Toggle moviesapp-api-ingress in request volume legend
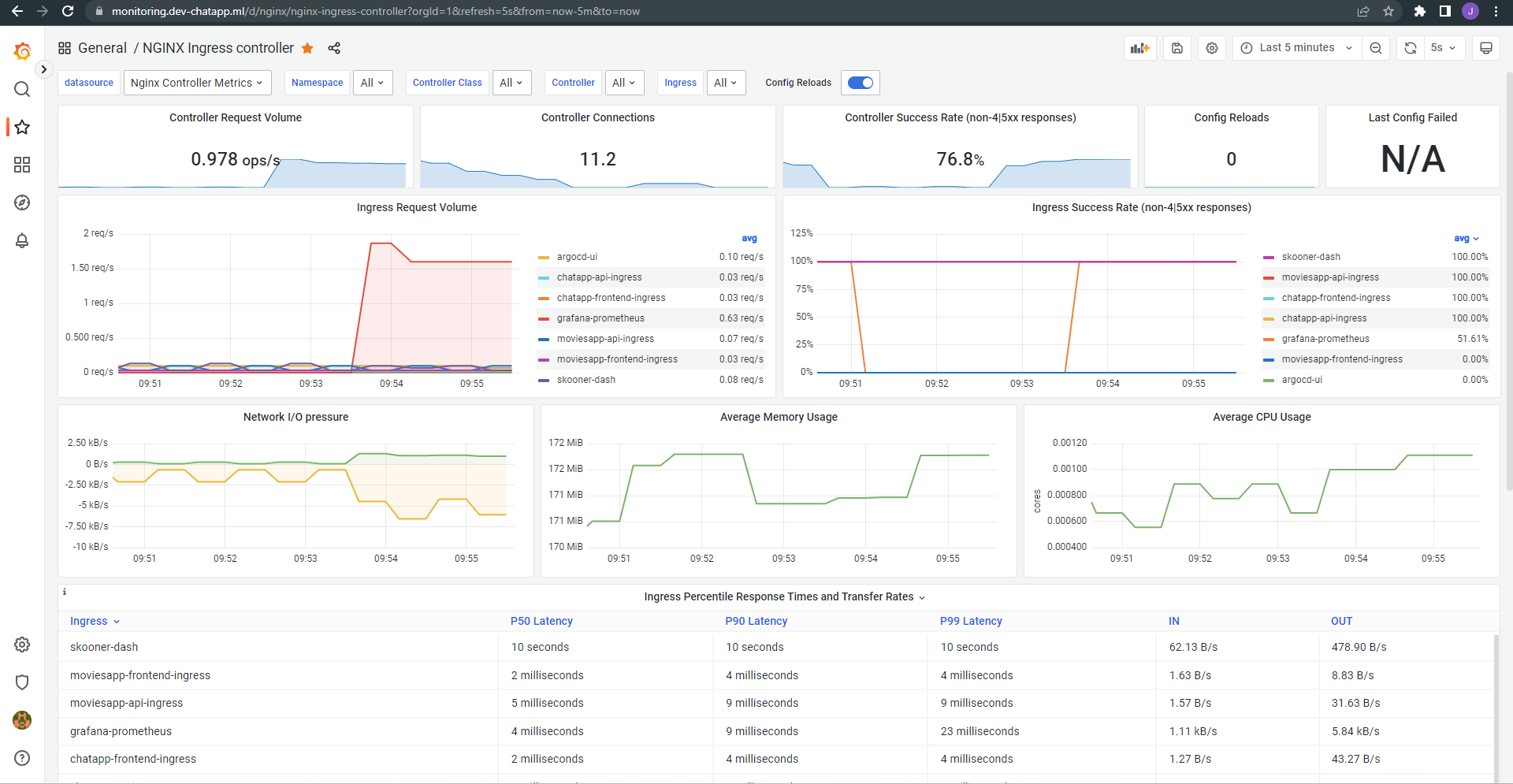The width and height of the screenshot is (1513, 784). pyautogui.click(x=605, y=339)
